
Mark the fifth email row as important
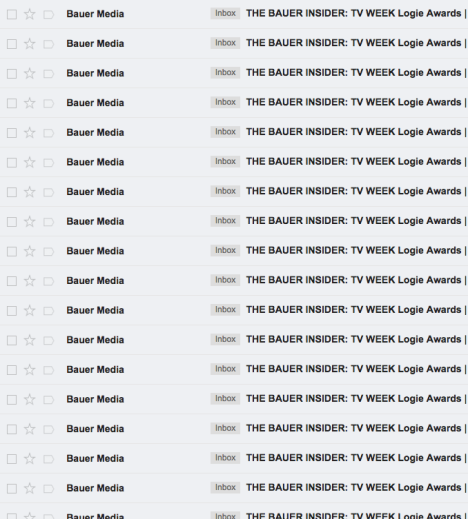[48, 133]
